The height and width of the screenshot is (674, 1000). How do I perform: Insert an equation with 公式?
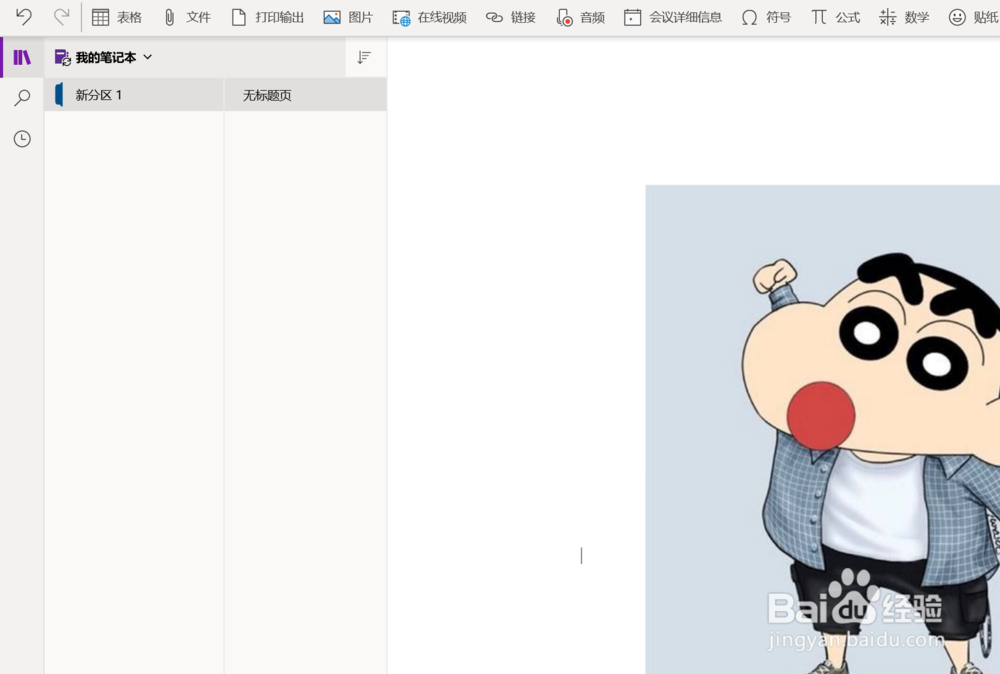click(835, 17)
